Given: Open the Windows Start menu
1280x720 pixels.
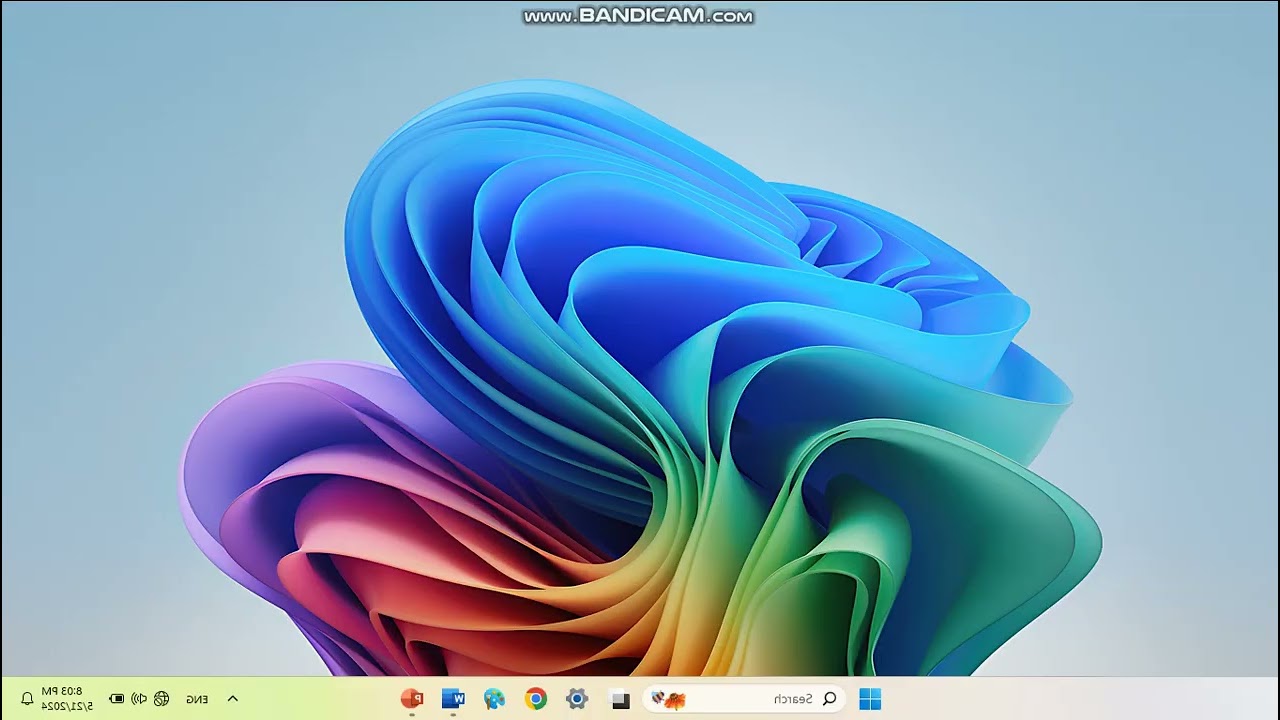Looking at the screenshot, I should pos(870,699).
